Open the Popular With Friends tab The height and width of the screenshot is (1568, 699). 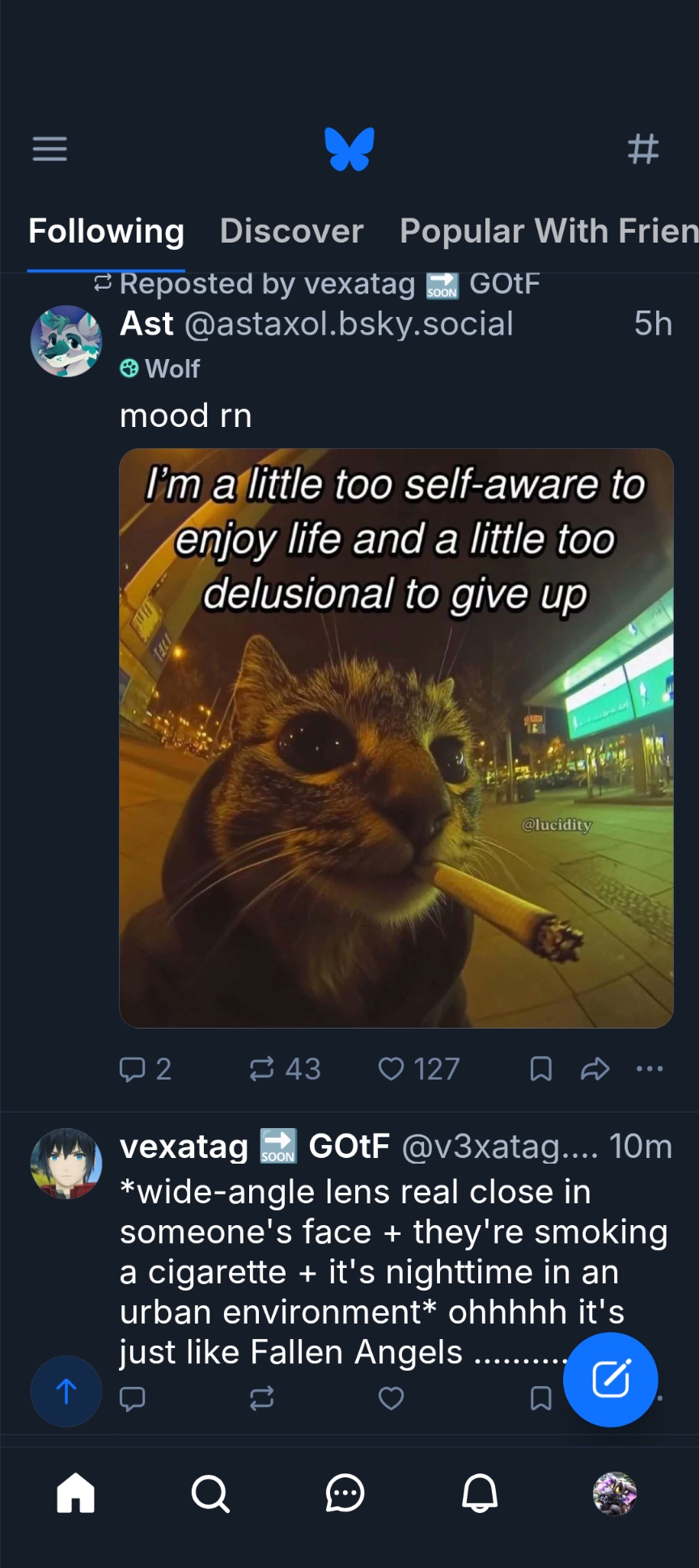(x=548, y=231)
